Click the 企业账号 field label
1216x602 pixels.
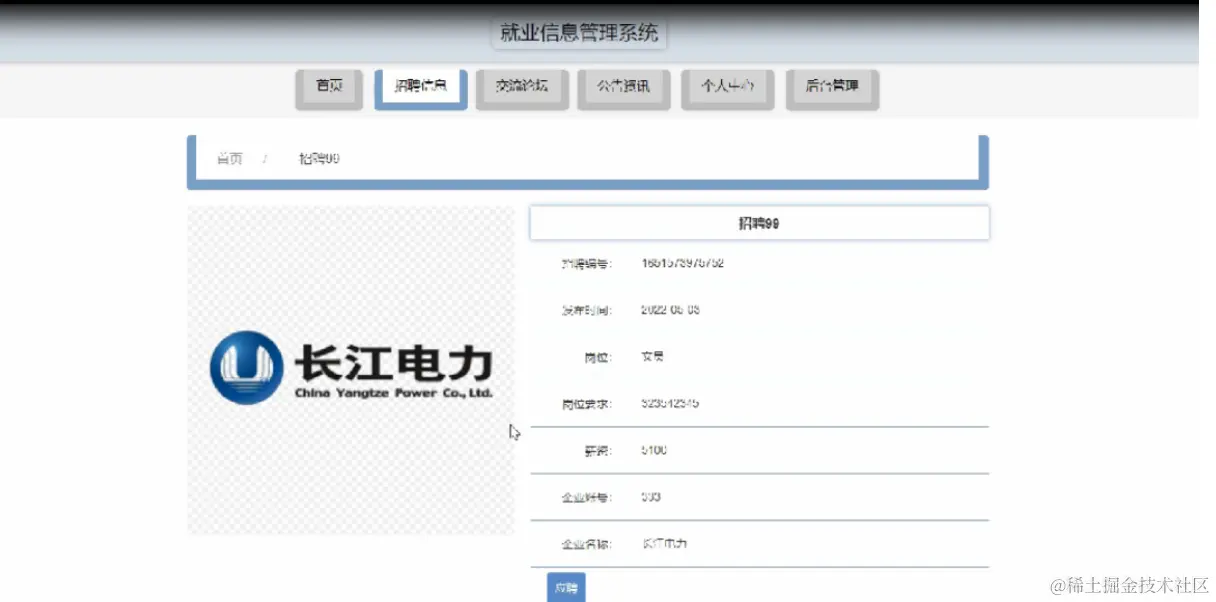[586, 497]
